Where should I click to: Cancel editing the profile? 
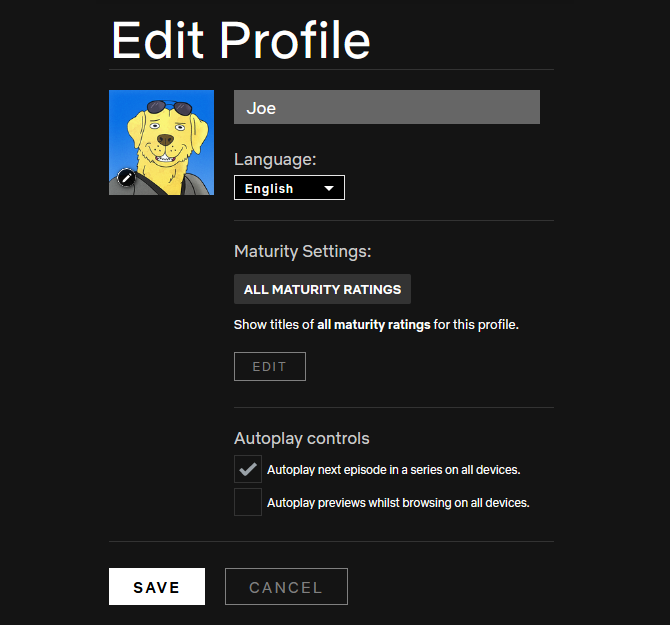286,587
